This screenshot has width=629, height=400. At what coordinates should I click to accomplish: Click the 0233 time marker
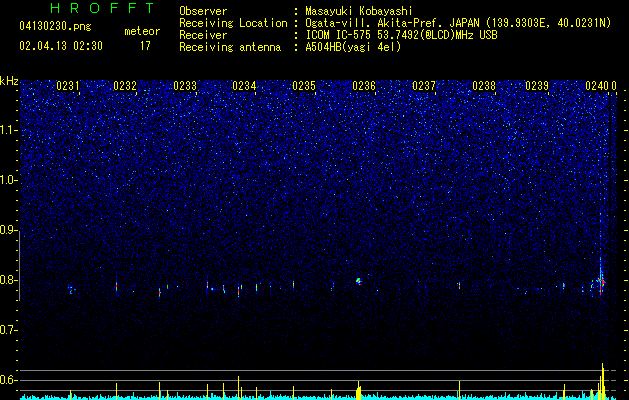tap(185, 86)
